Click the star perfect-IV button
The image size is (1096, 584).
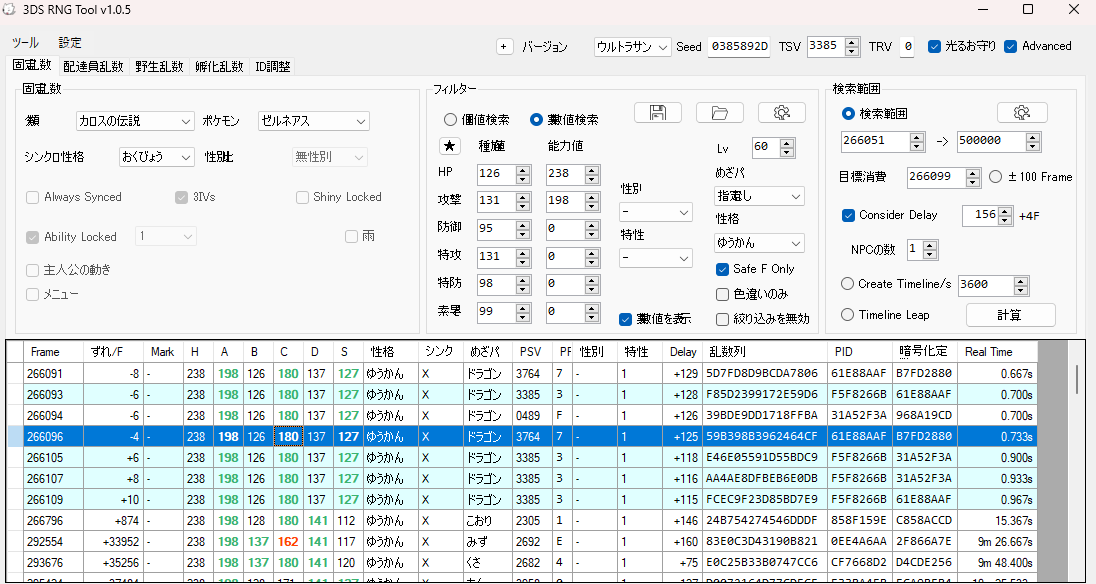(x=449, y=146)
